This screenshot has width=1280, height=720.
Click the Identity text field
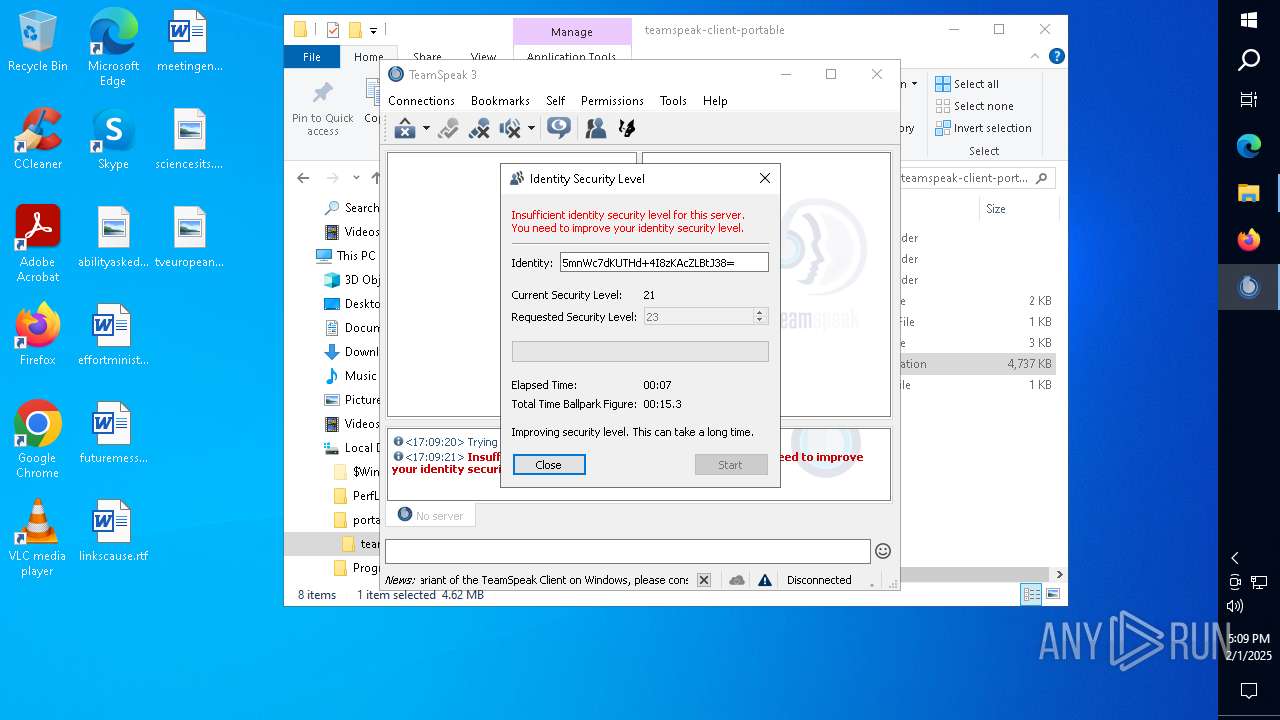click(664, 262)
